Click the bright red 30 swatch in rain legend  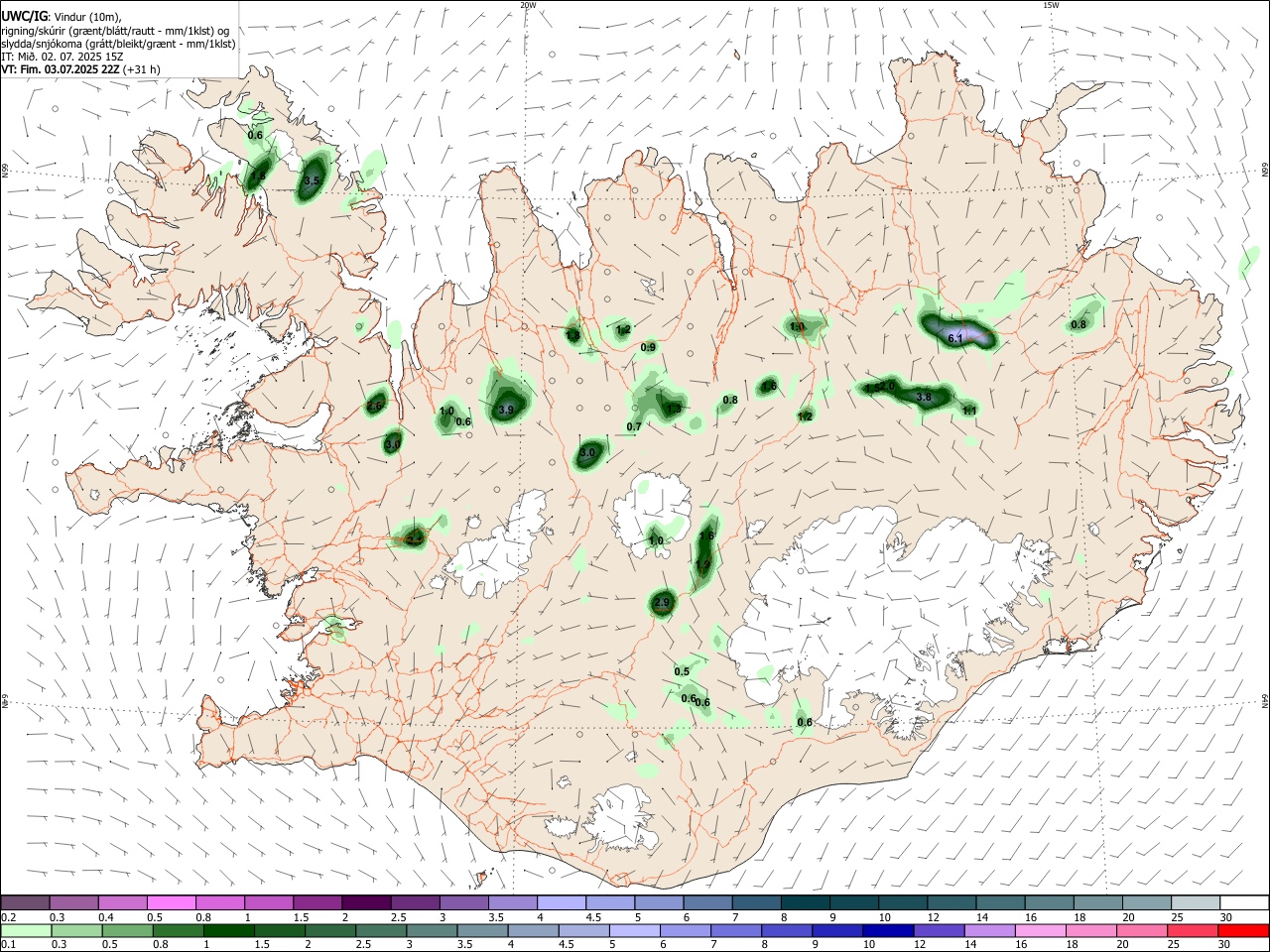click(x=1243, y=931)
